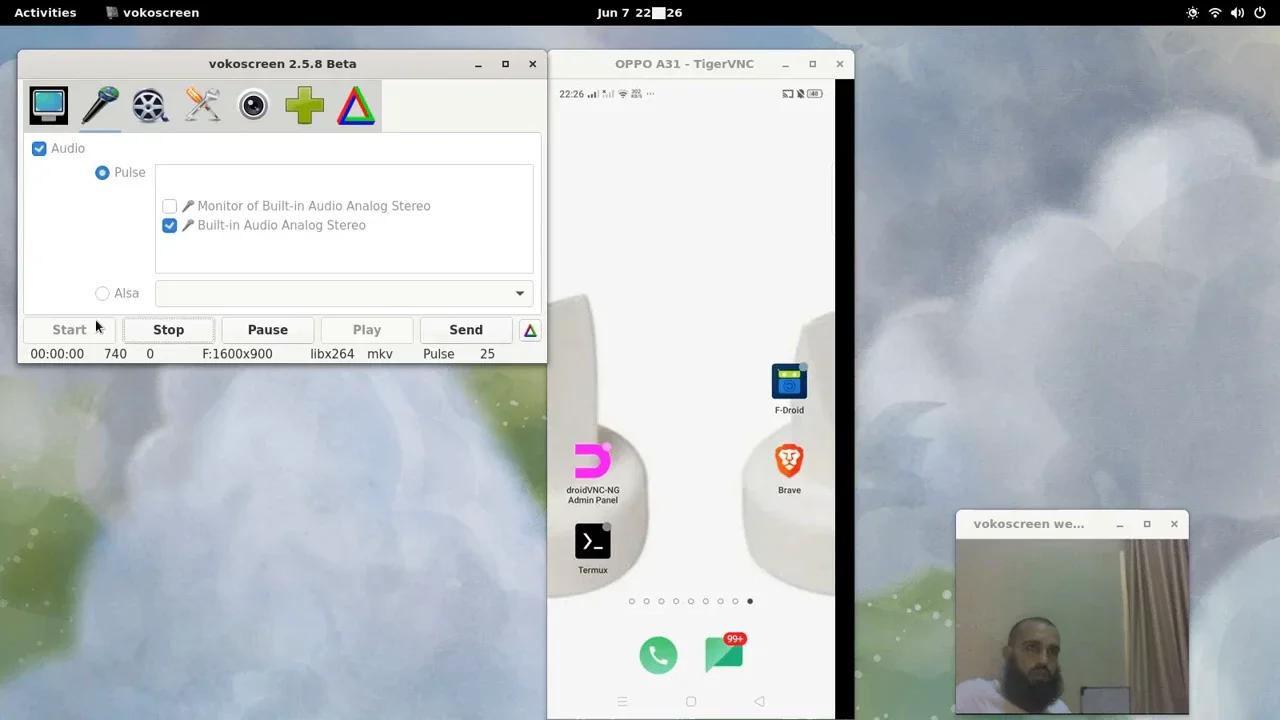Screen dimensions: 1280x720
Task: Click the Send button
Action: [465, 330]
